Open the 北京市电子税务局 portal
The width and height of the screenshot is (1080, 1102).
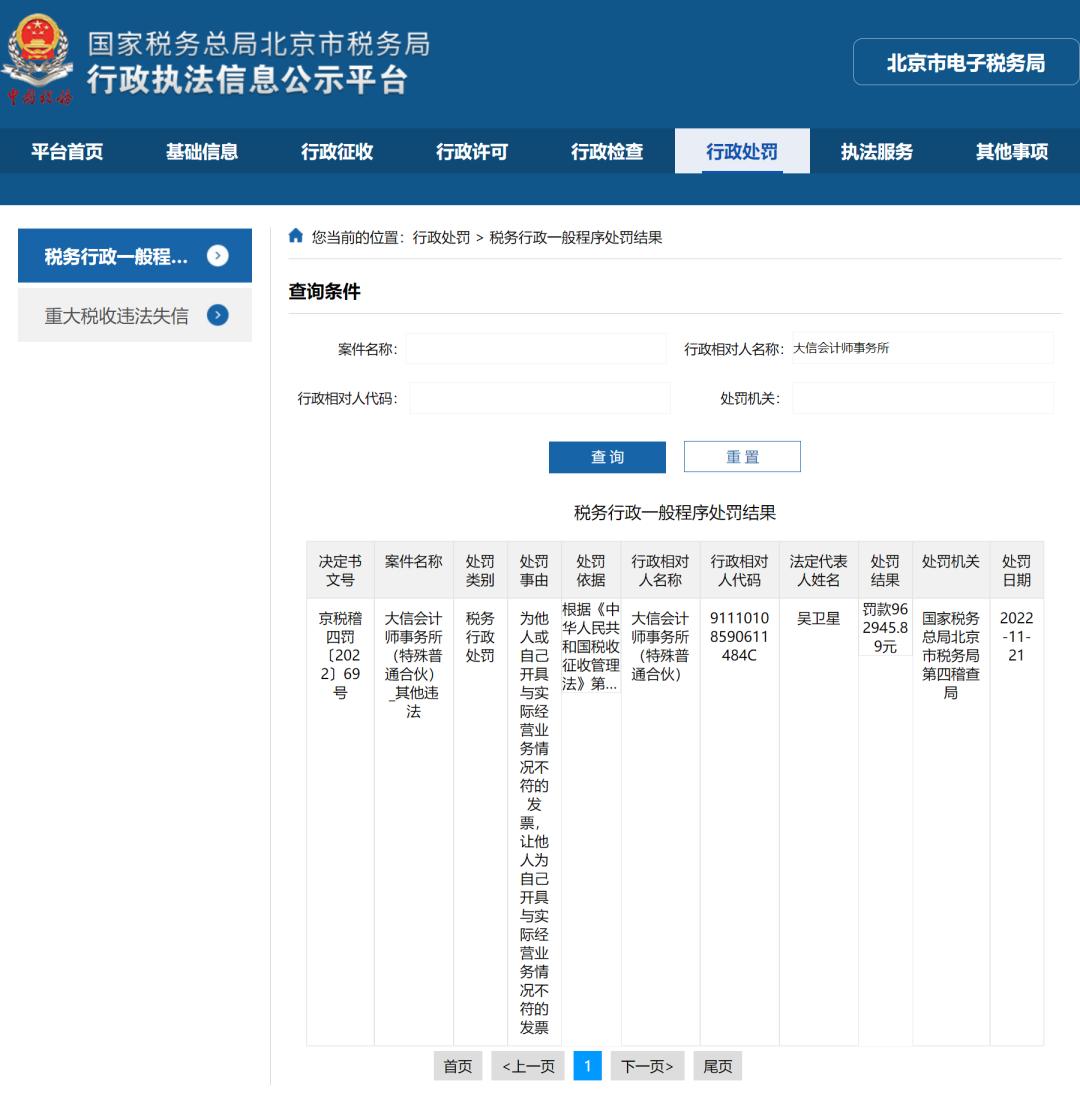(x=963, y=62)
